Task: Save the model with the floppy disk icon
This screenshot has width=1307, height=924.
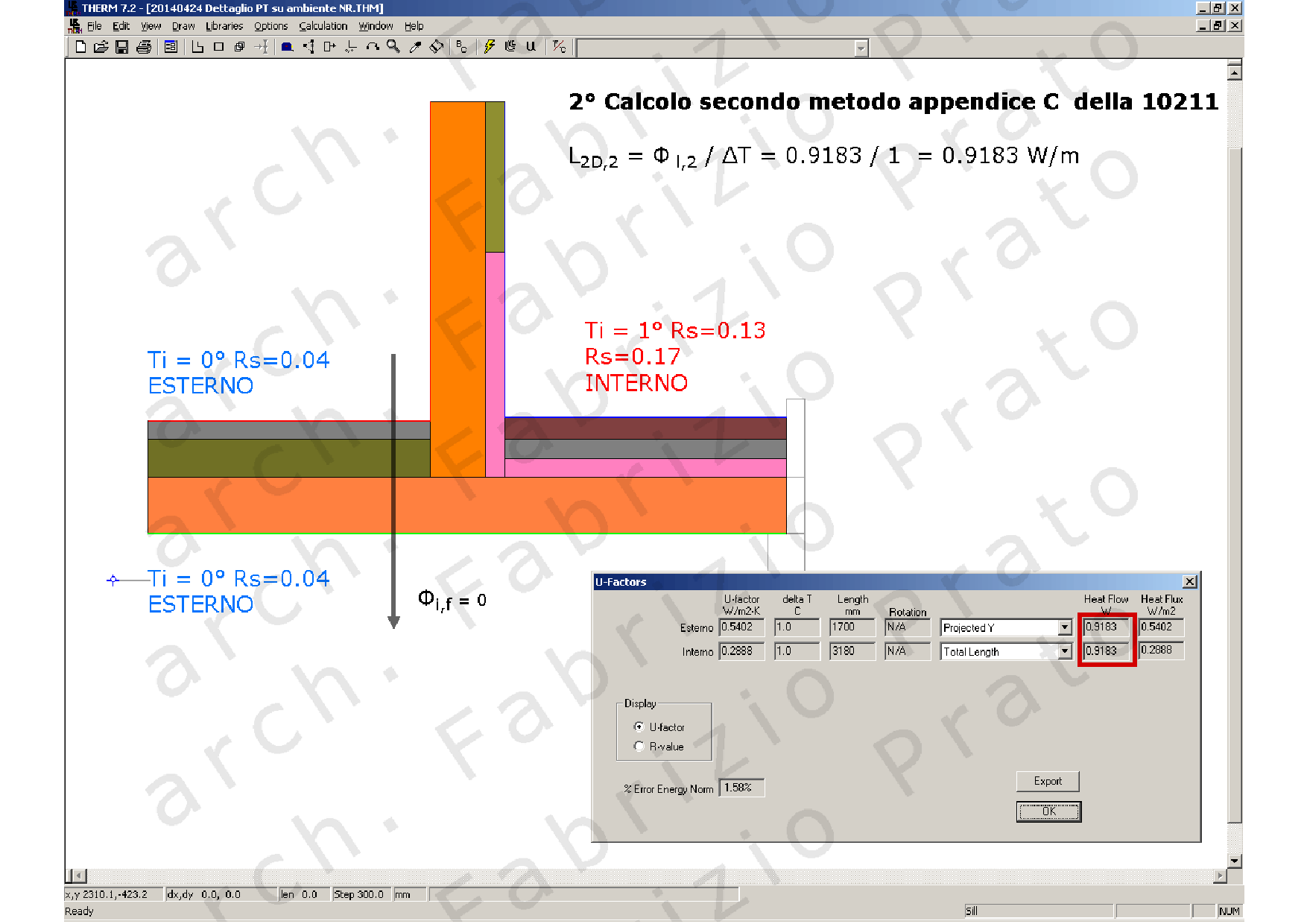Action: click(122, 47)
